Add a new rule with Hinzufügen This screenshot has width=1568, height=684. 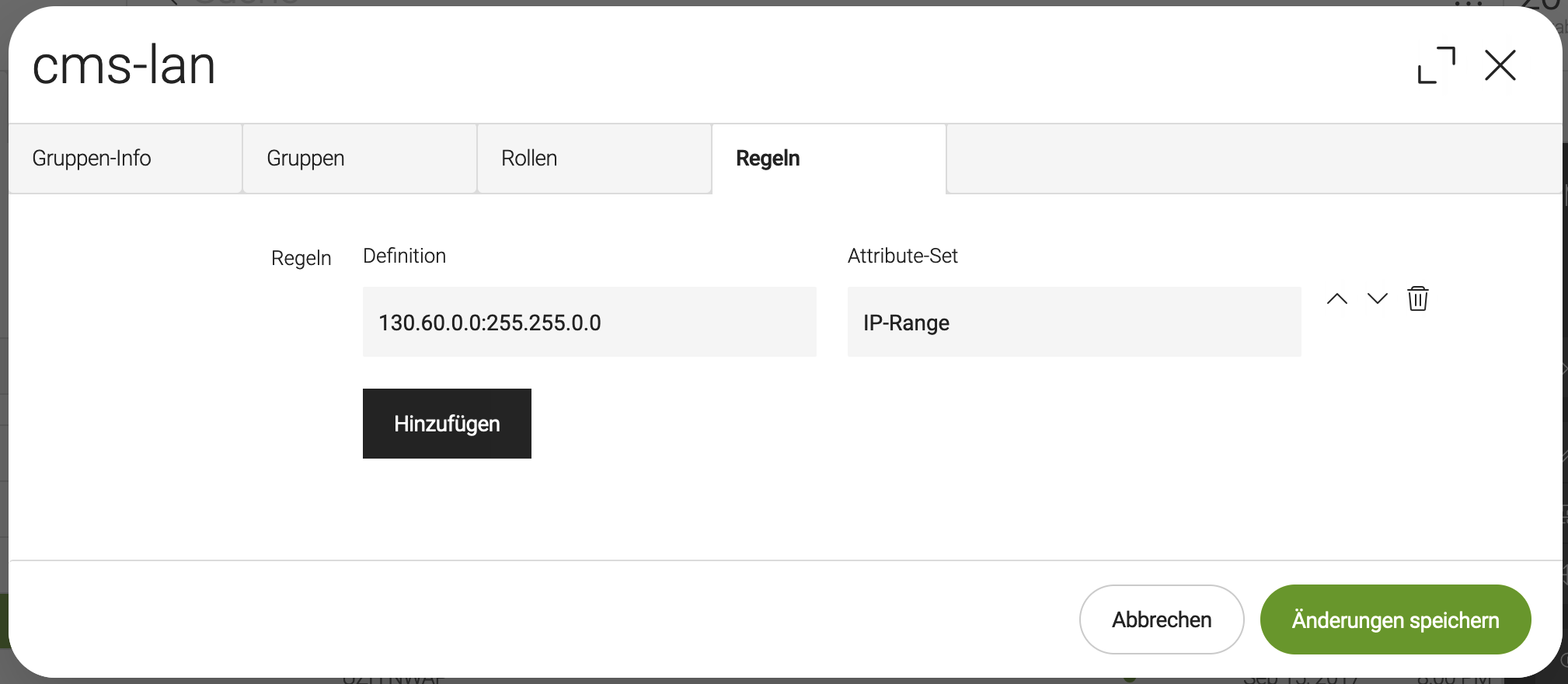[x=447, y=424]
